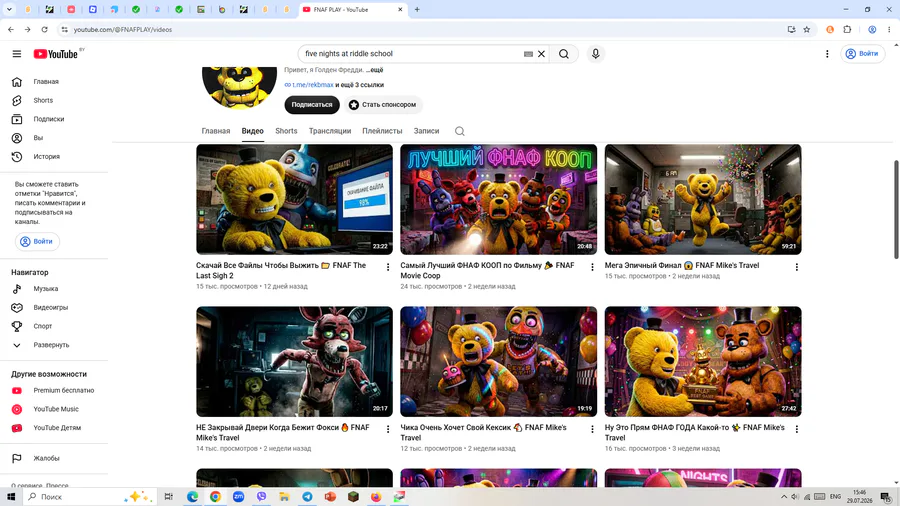This screenshot has height=506, width=900.
Task: Open the browser tab list dropdown arrow
Action: click(9, 10)
